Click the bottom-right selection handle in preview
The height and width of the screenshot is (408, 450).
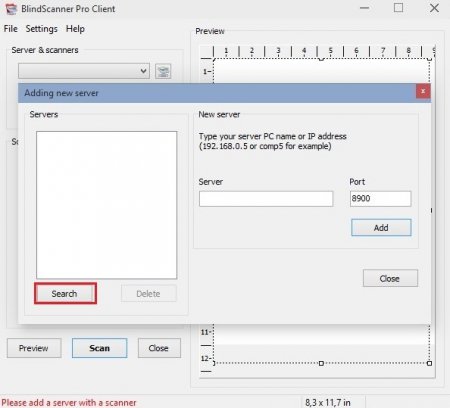click(x=429, y=363)
